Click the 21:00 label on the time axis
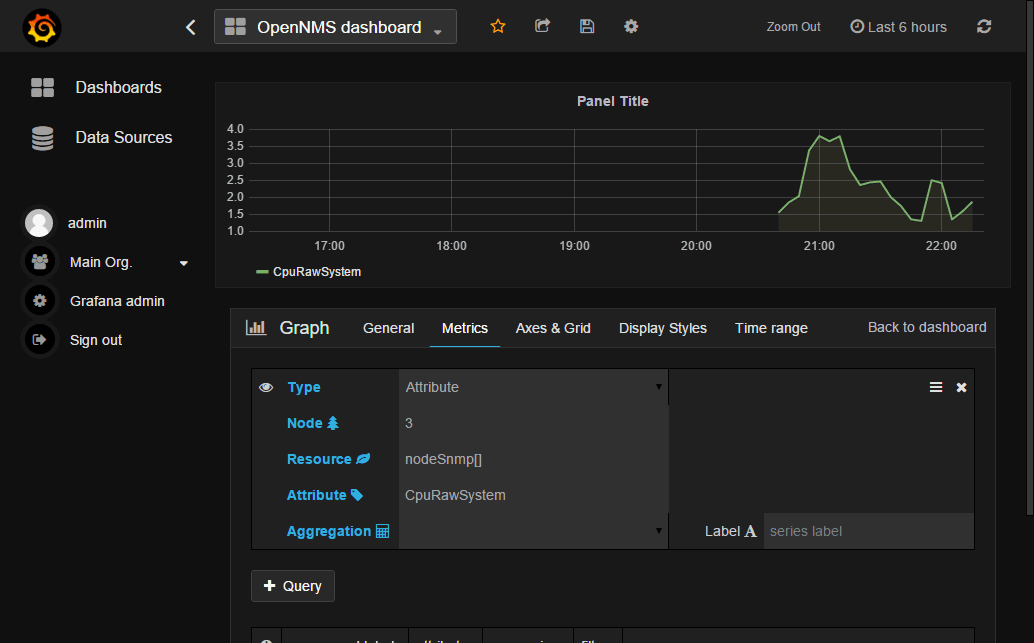This screenshot has width=1034, height=643. (x=819, y=246)
